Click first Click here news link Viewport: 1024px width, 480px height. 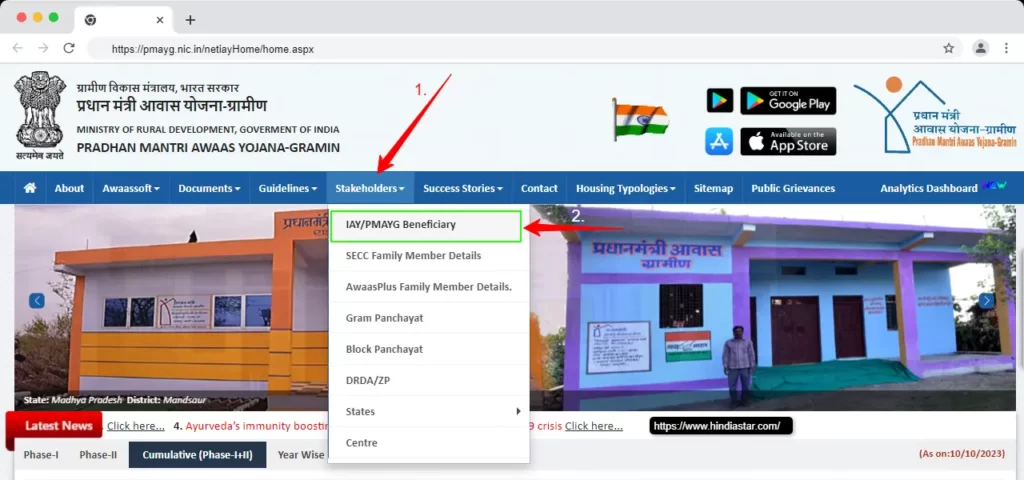tap(136, 426)
